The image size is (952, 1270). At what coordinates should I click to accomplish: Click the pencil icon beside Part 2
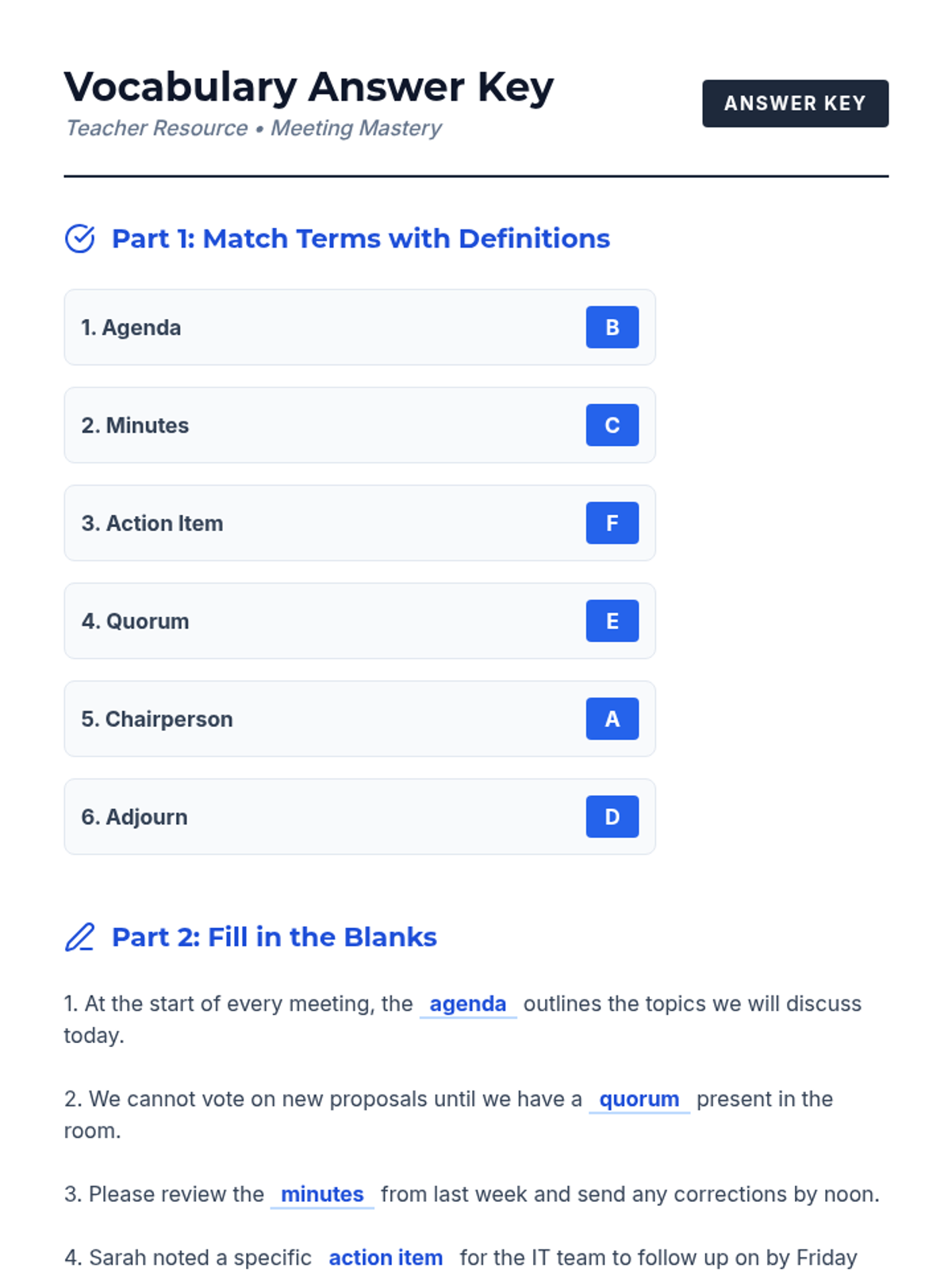tap(80, 937)
